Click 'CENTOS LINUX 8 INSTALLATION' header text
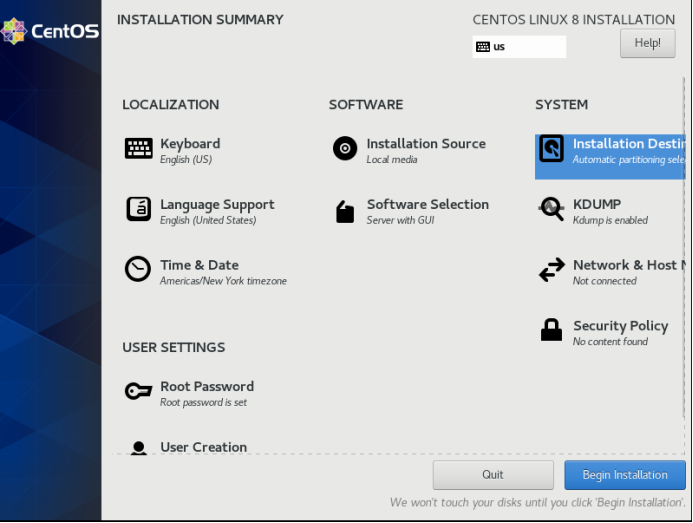The height and width of the screenshot is (523, 693). pyautogui.click(x=574, y=20)
